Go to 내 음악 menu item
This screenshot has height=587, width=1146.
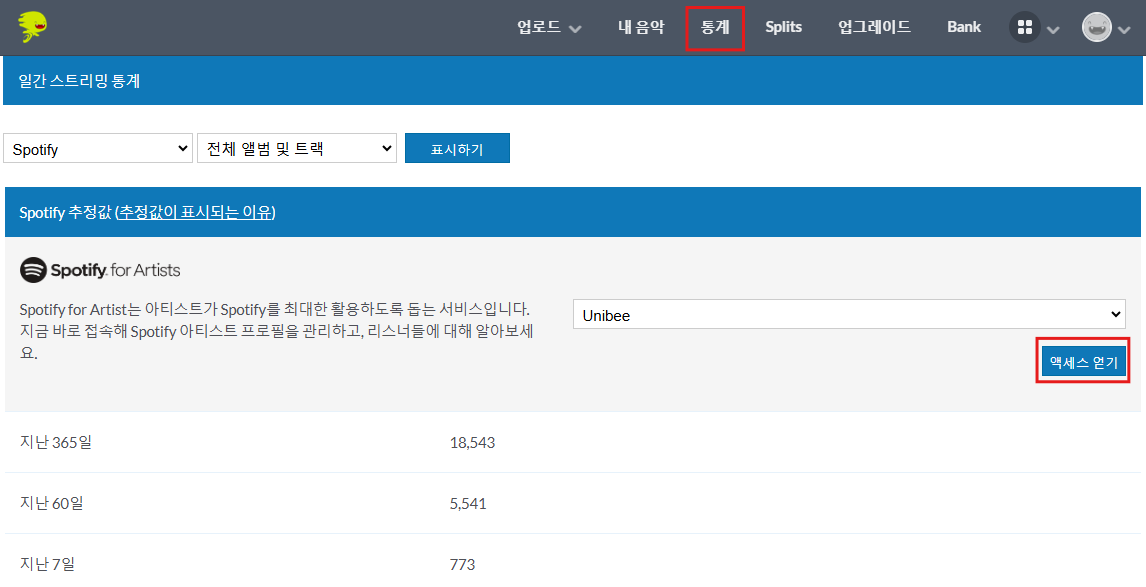(641, 27)
